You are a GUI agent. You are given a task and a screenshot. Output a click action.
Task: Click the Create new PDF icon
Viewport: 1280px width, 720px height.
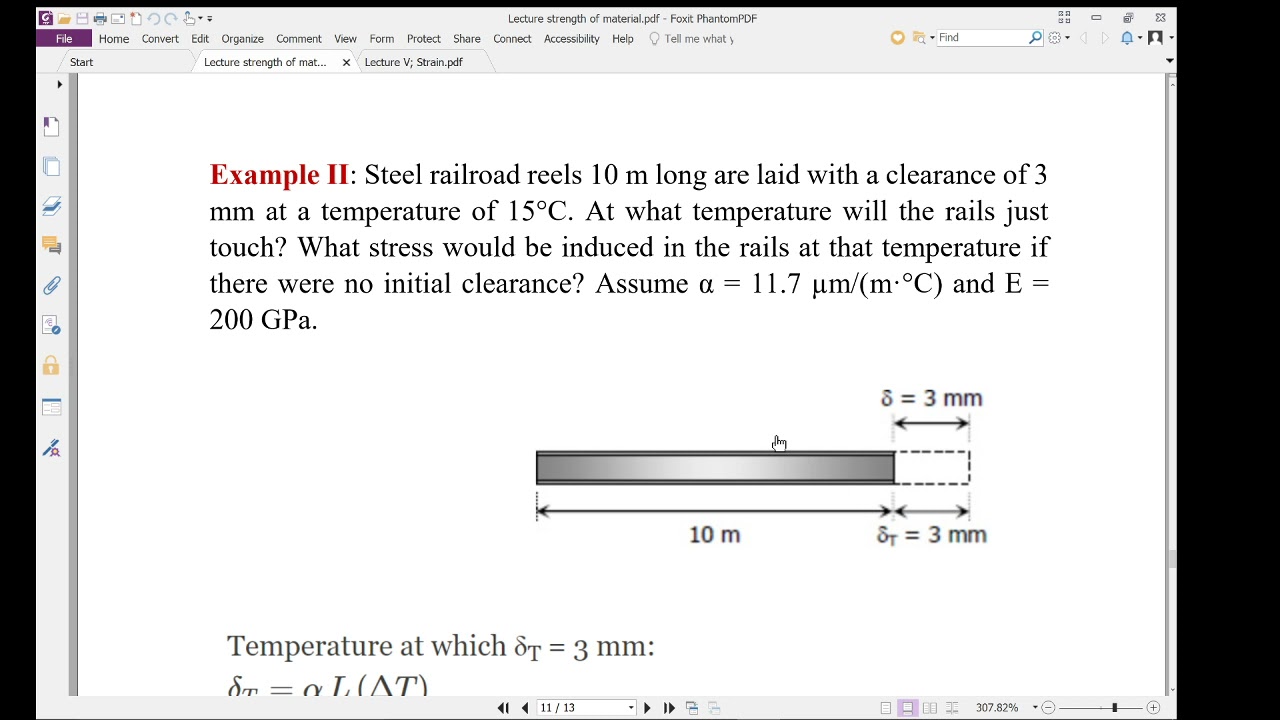(136, 18)
